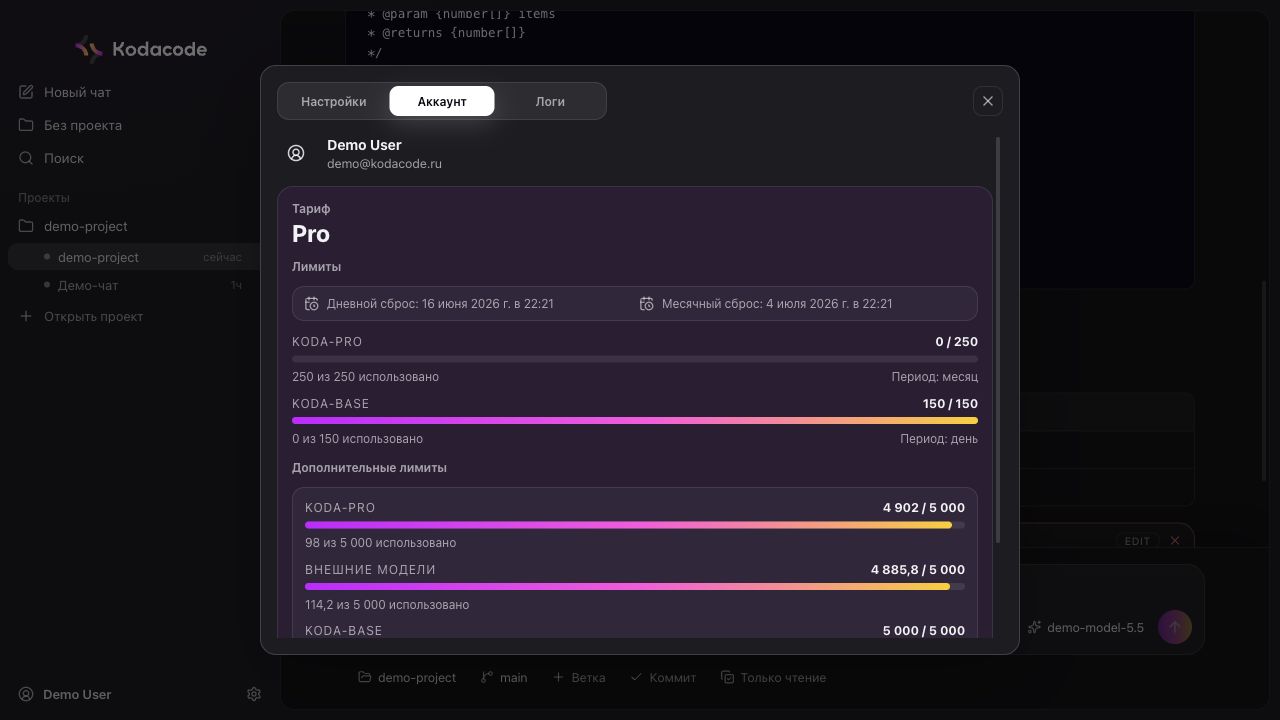
Task: Click the new chat pencil icon
Action: pyautogui.click(x=26, y=92)
